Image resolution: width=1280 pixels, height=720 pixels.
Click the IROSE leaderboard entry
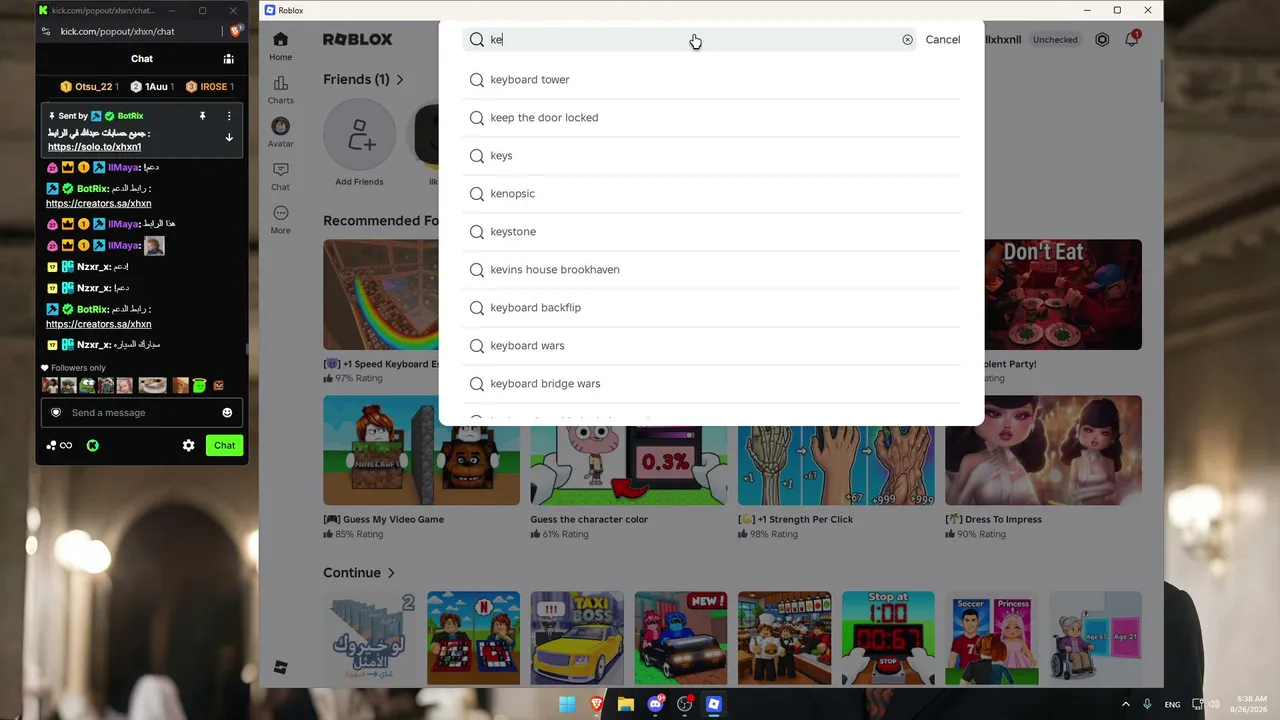(209, 87)
